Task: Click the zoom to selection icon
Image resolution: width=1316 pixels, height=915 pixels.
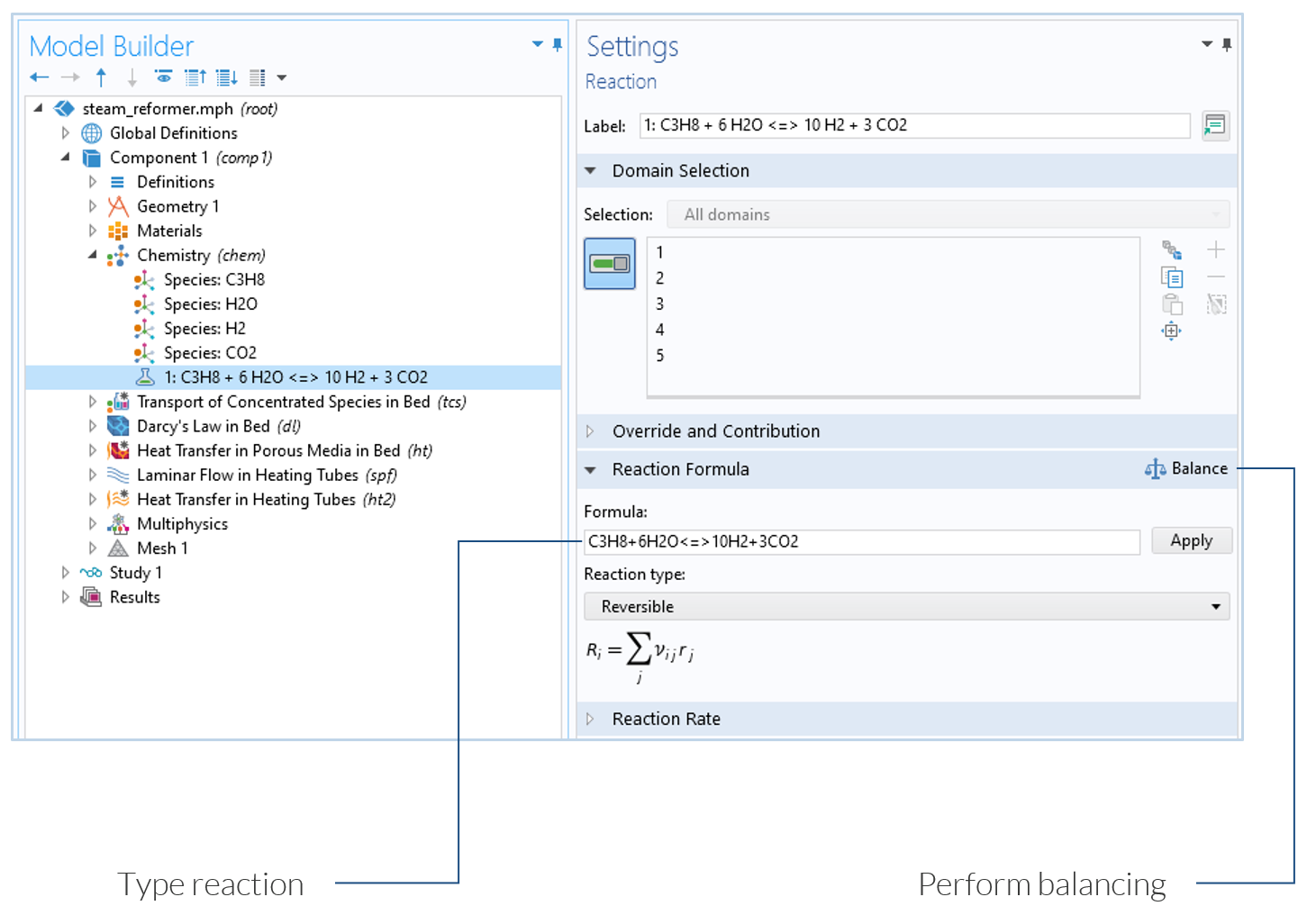Action: pyautogui.click(x=1171, y=331)
